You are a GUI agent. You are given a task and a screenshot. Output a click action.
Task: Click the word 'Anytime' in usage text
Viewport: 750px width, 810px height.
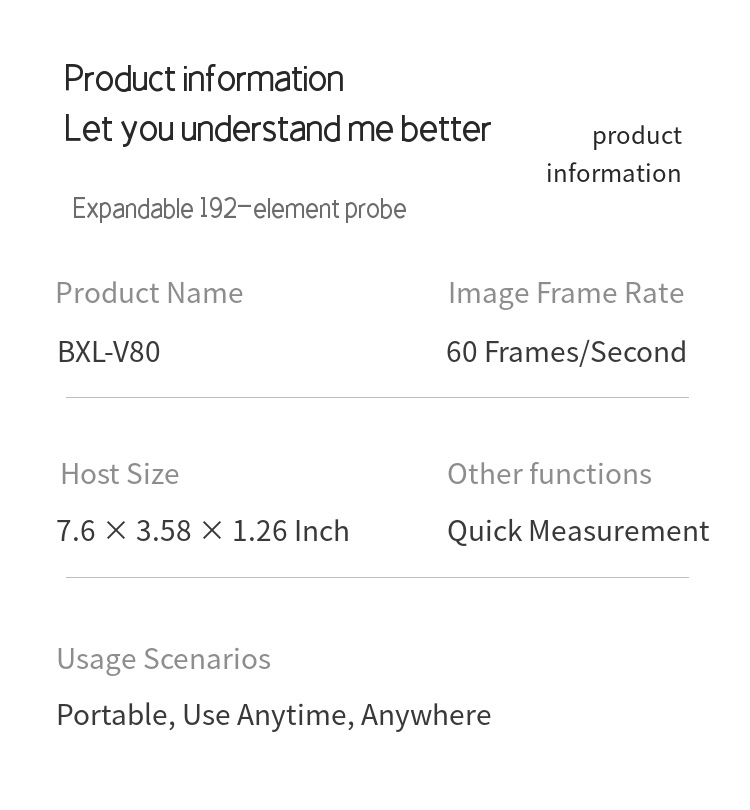point(293,715)
